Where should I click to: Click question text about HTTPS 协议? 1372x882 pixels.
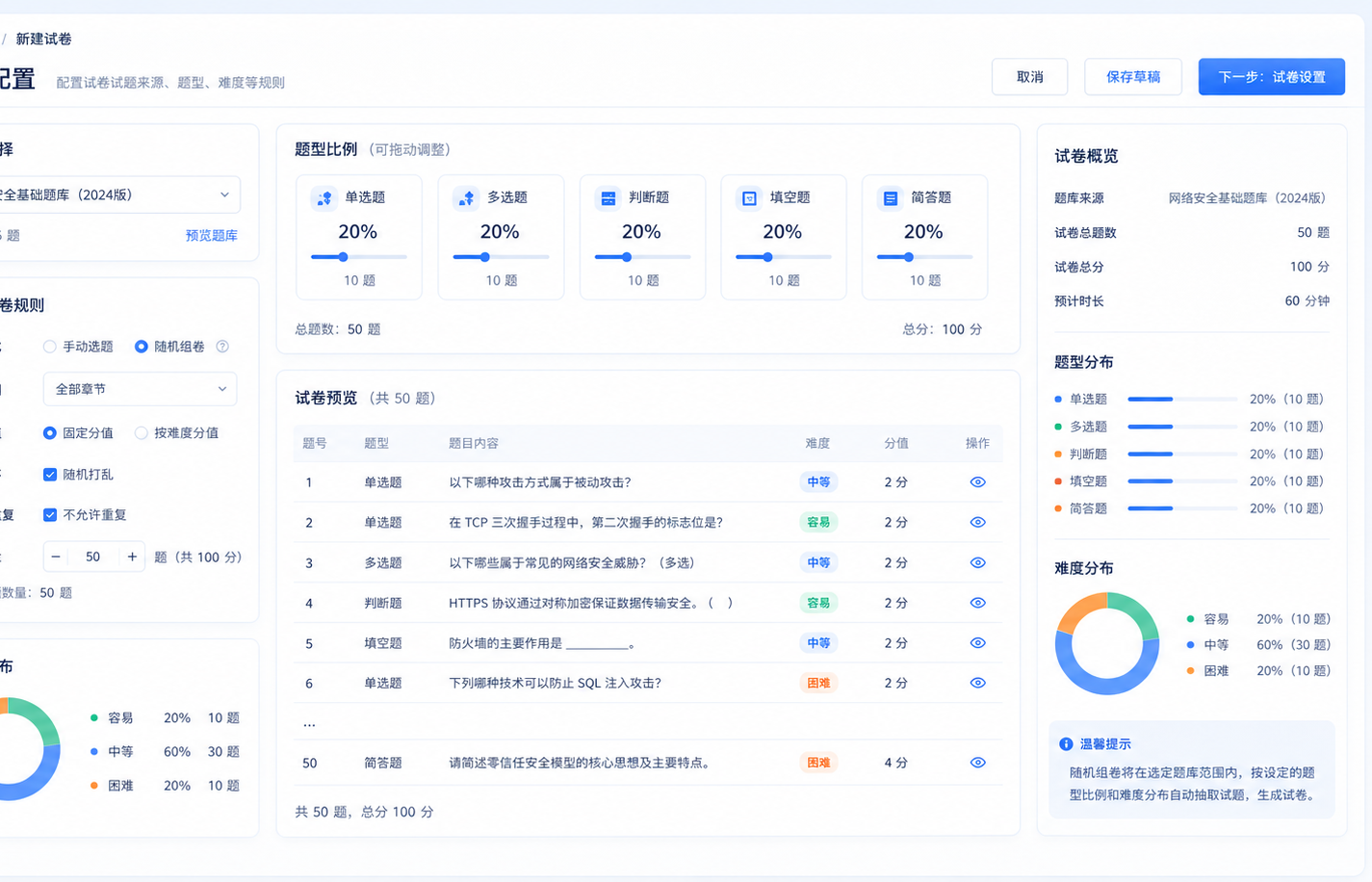click(591, 604)
